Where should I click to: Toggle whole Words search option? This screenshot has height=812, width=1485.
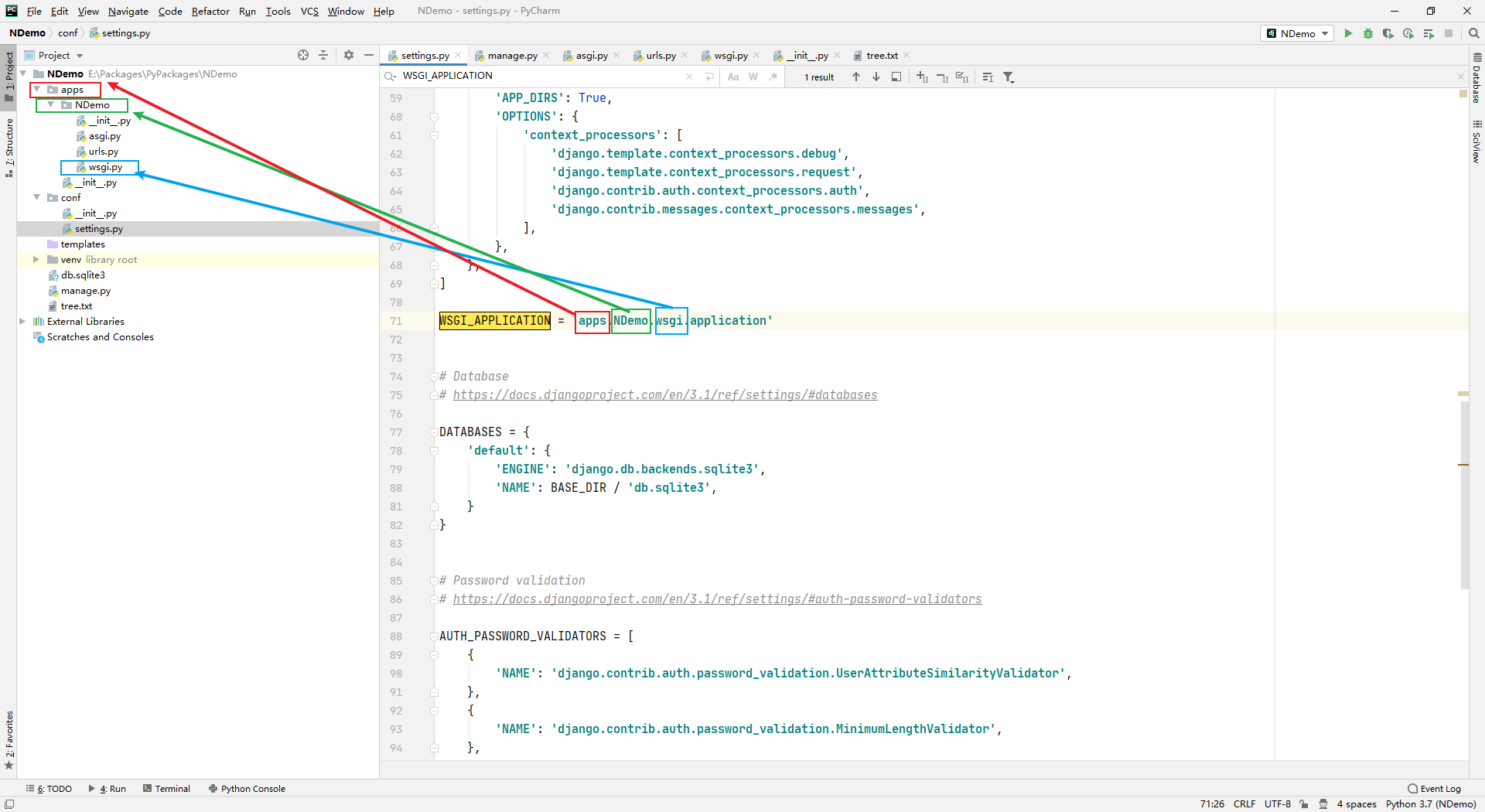pyautogui.click(x=753, y=77)
